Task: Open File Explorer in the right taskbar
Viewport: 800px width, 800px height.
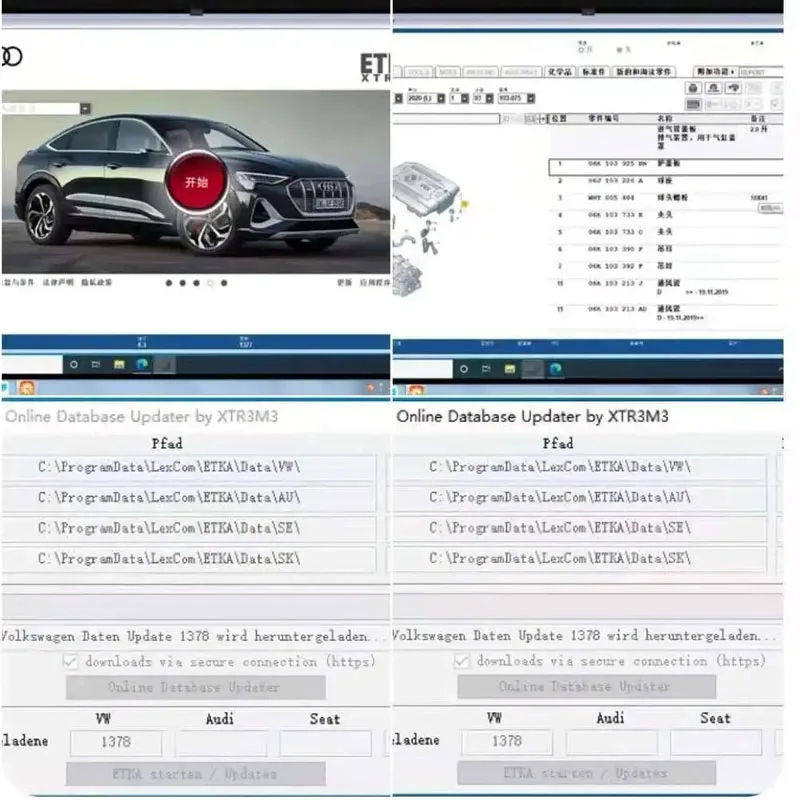Action: click(x=510, y=369)
